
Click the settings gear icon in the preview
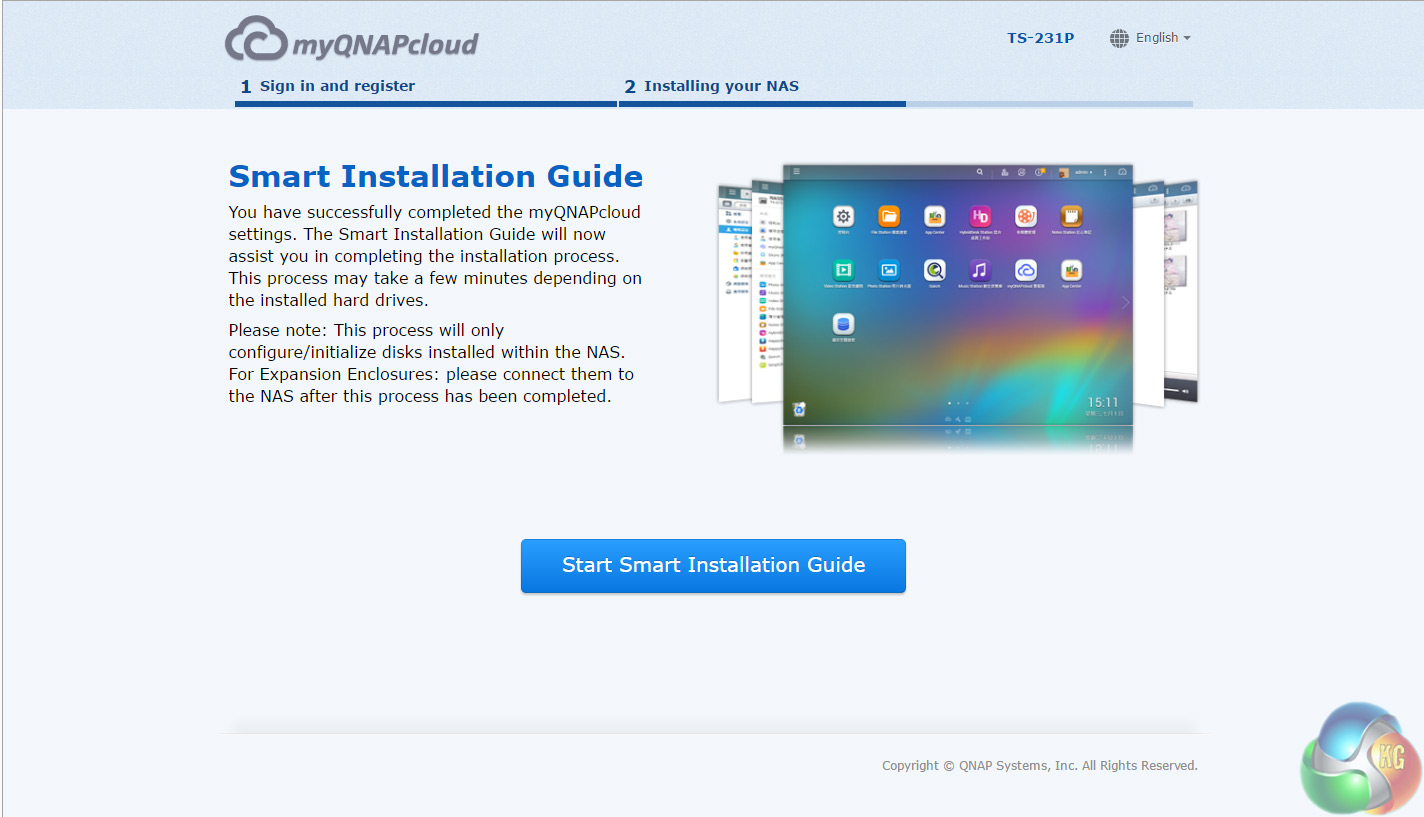pyautogui.click(x=843, y=216)
